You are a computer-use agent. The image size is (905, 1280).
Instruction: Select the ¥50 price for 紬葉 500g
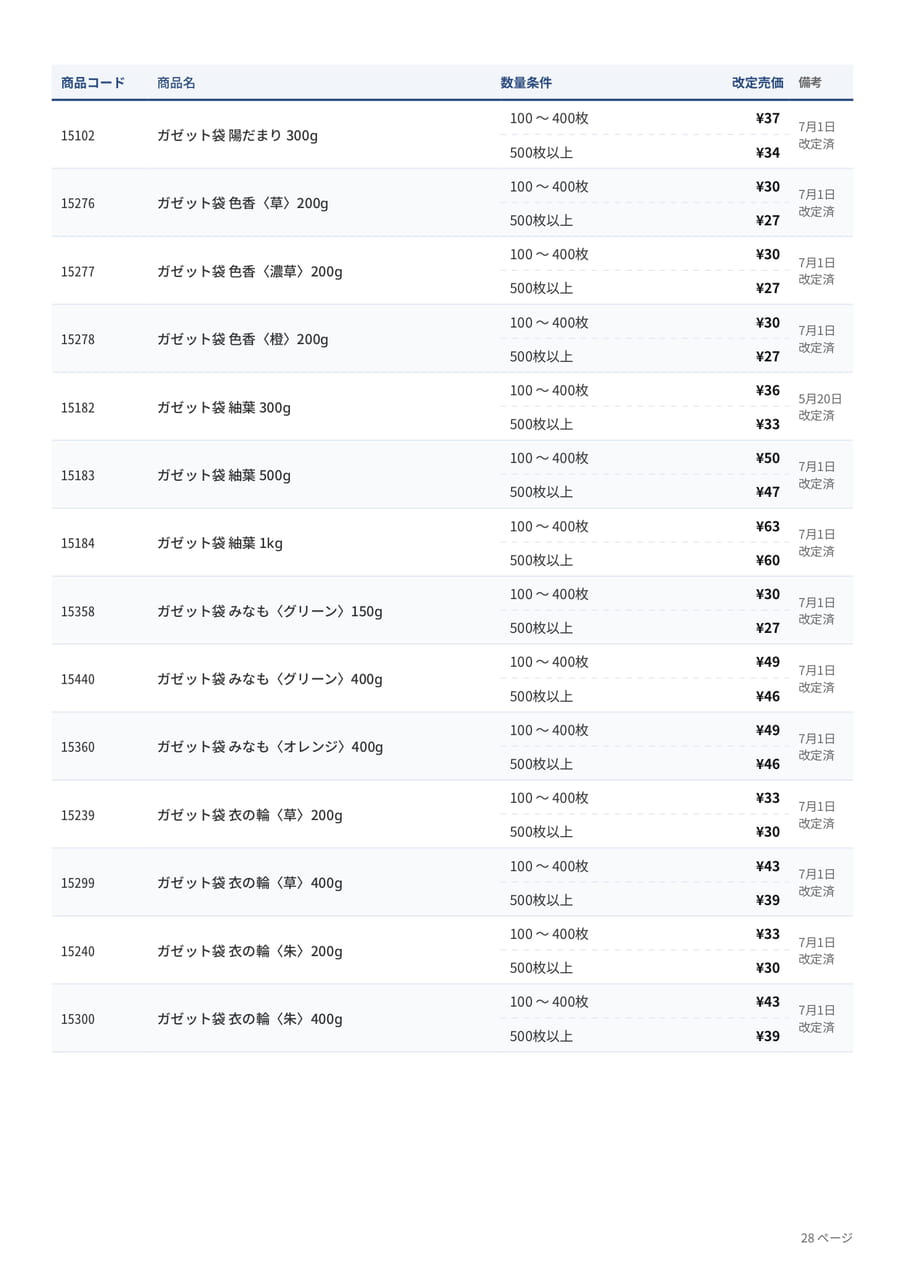tap(768, 458)
